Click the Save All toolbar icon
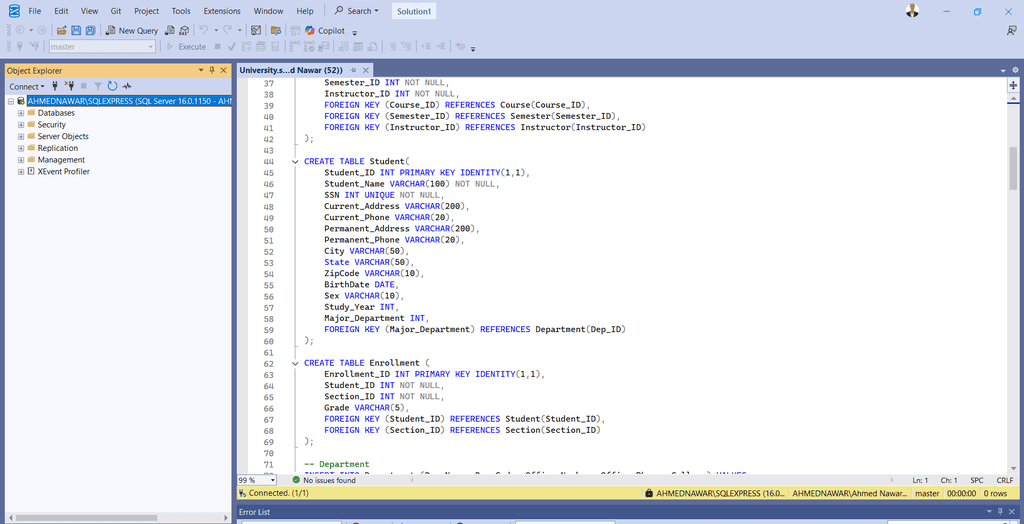This screenshot has height=524, width=1024. [91, 31]
